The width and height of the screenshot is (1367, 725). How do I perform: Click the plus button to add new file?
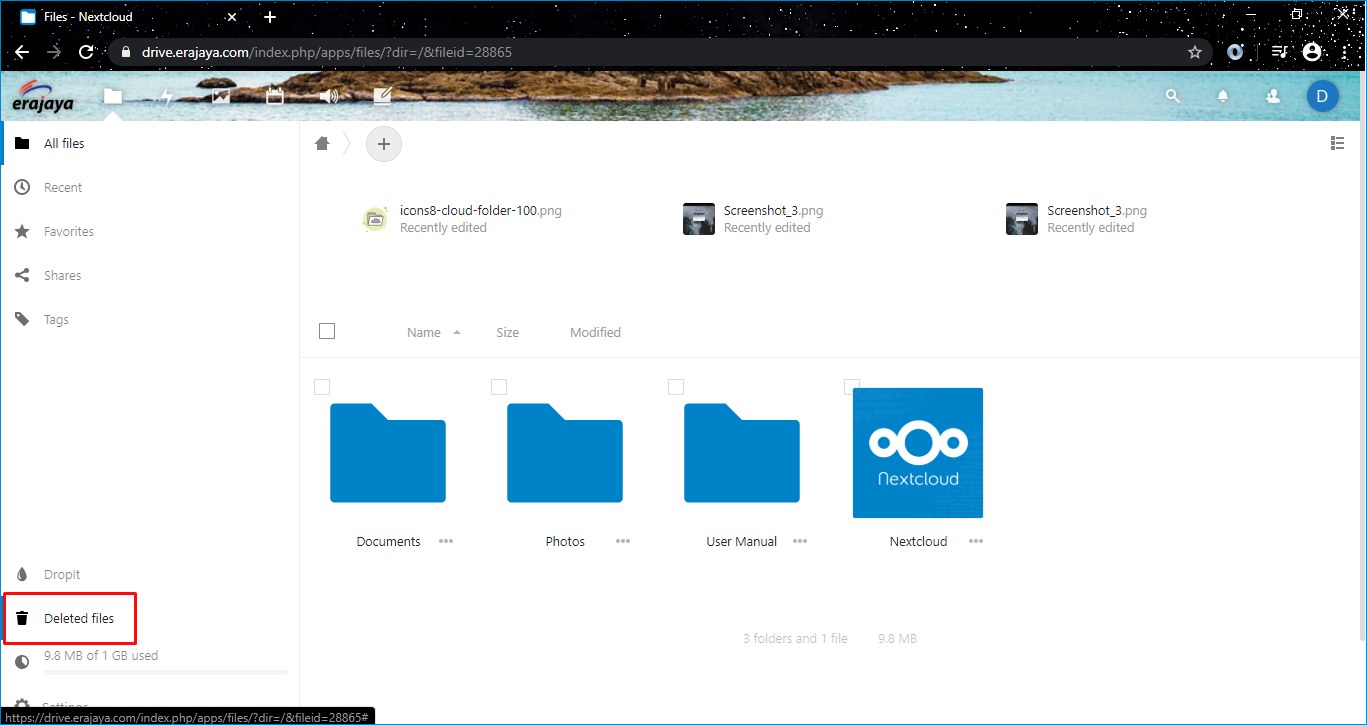pos(384,144)
